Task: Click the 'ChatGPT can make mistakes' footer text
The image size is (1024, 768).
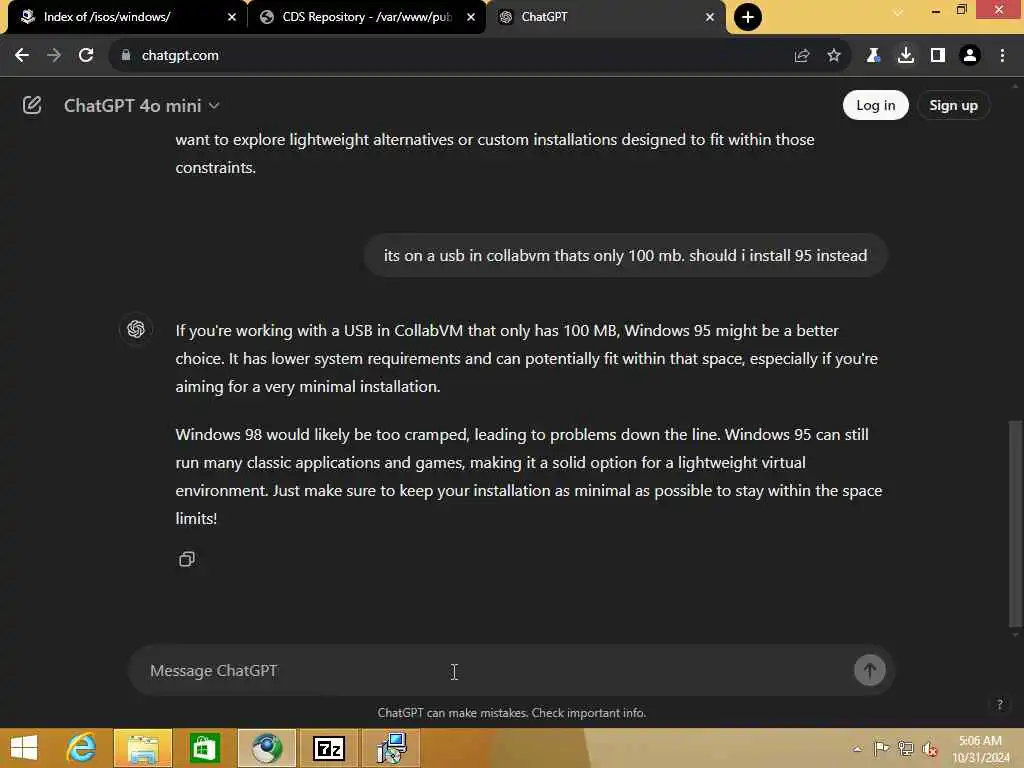Action: [x=512, y=712]
